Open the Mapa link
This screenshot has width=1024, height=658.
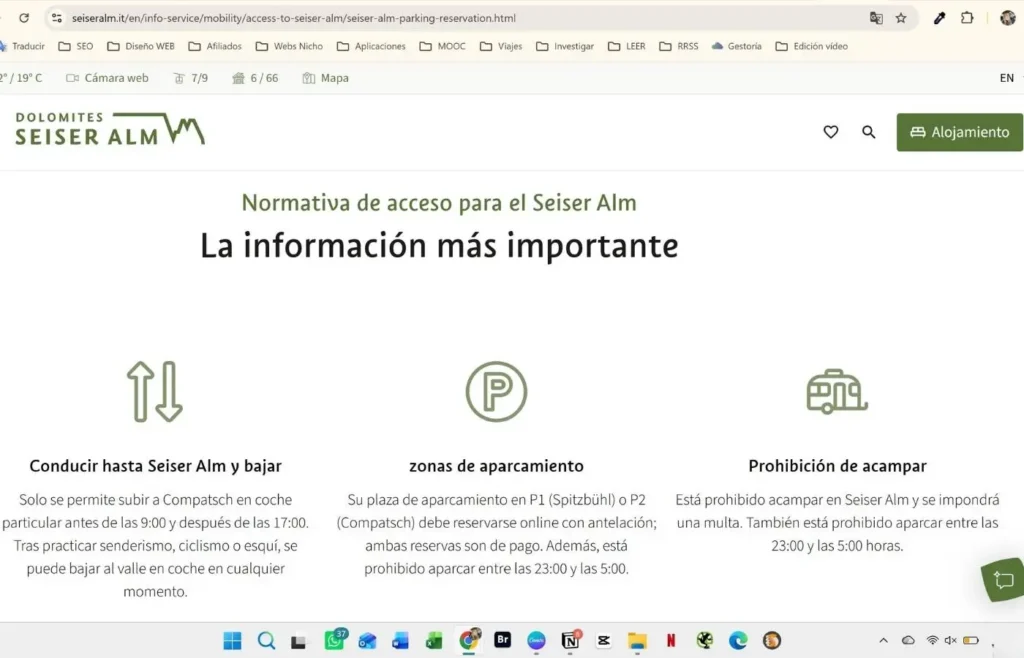pos(325,78)
